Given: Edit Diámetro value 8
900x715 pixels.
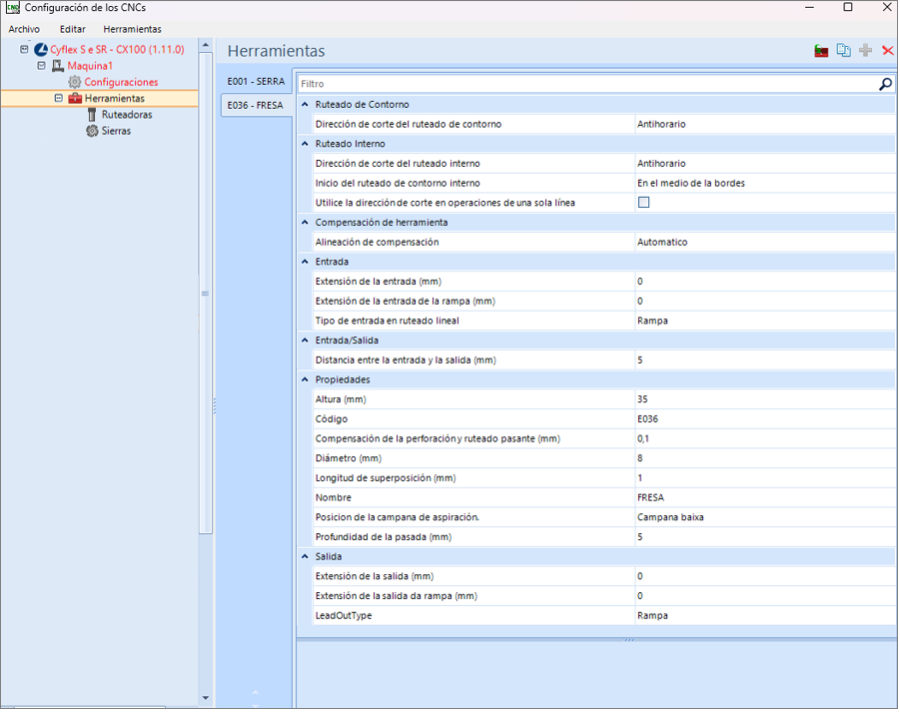Looking at the screenshot, I should point(765,458).
